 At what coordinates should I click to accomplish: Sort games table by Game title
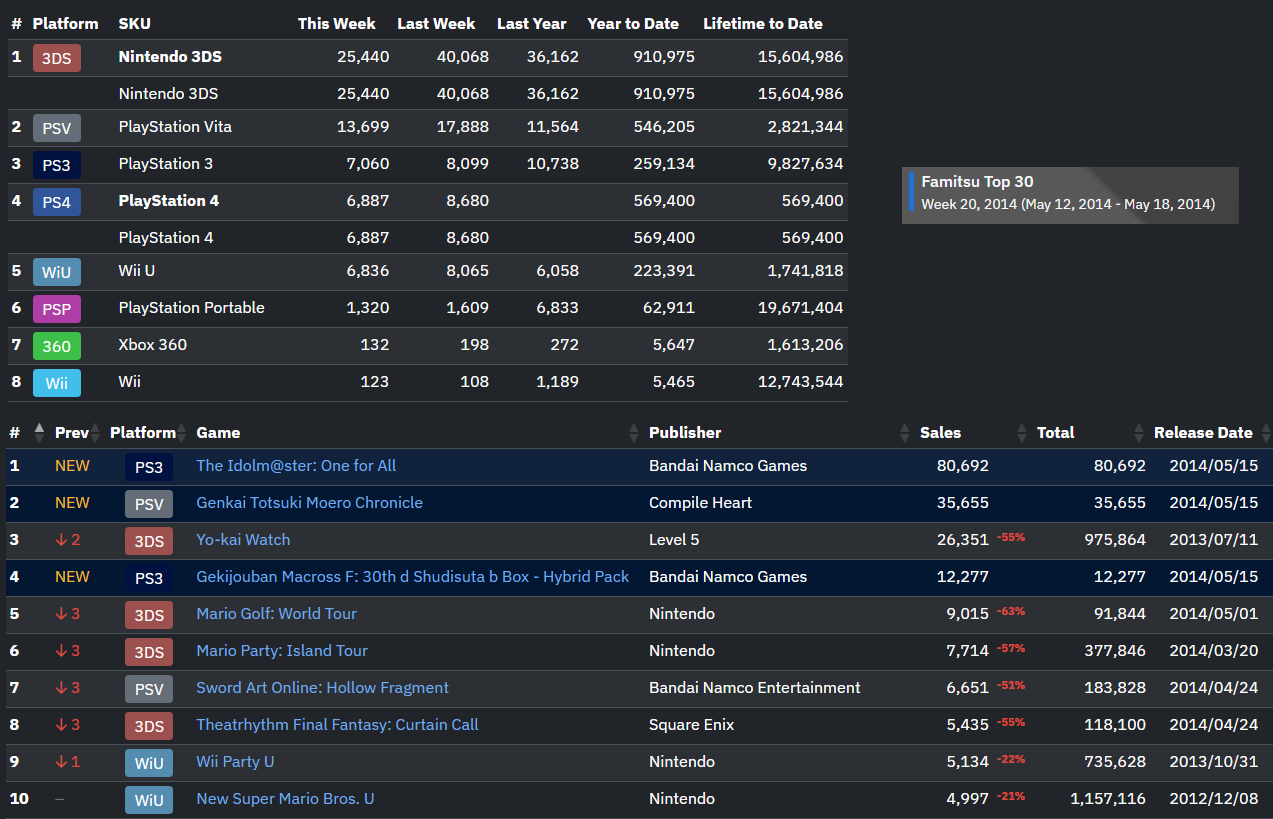[x=417, y=433]
